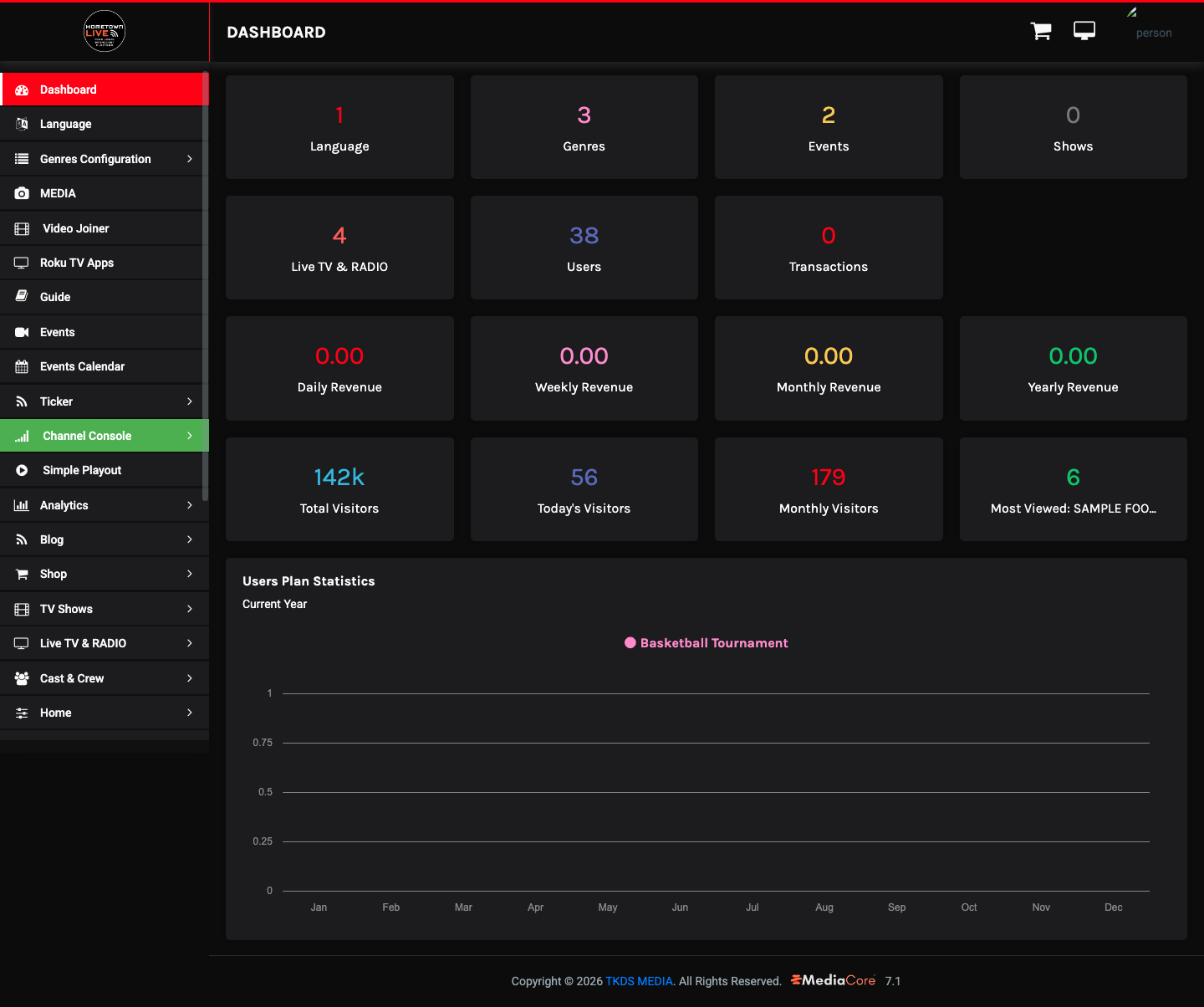Click the sidebar vertical scrollbar
Viewport: 1204px width, 1007px height.
click(x=205, y=286)
